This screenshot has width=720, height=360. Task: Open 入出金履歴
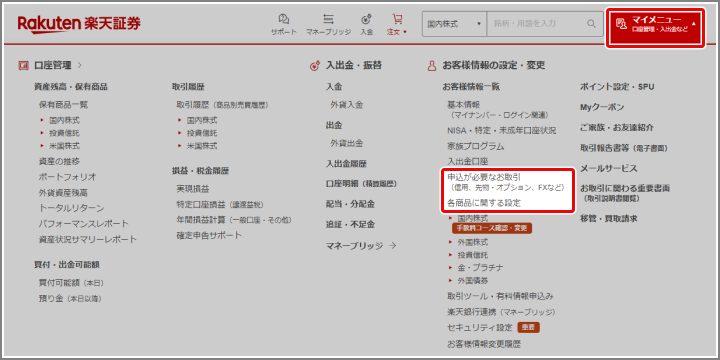click(x=347, y=164)
